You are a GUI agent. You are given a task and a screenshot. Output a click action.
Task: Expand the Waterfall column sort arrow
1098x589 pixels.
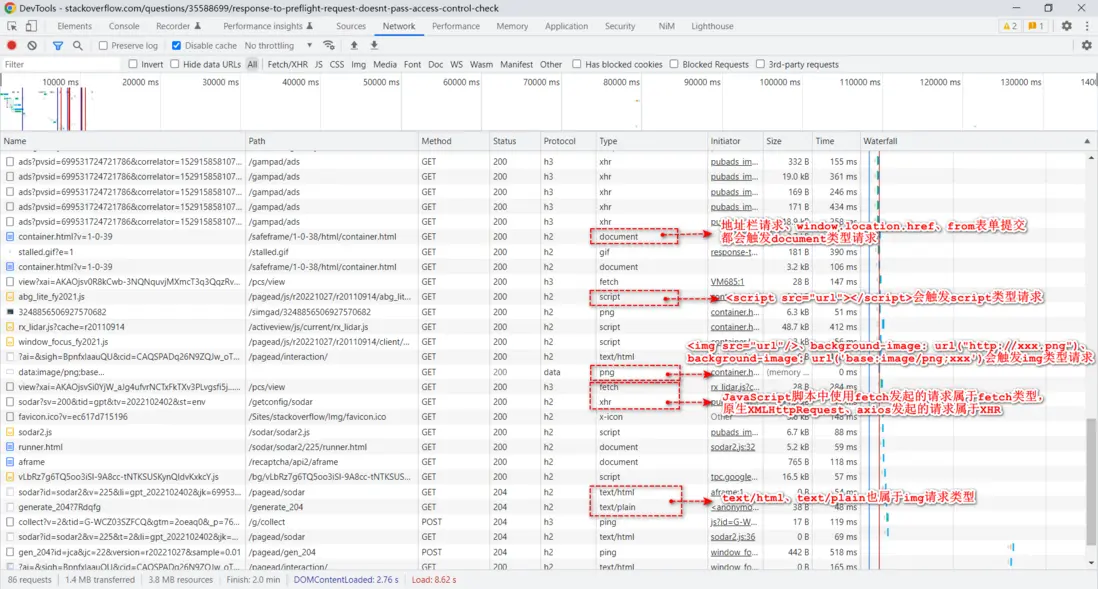(1087, 141)
